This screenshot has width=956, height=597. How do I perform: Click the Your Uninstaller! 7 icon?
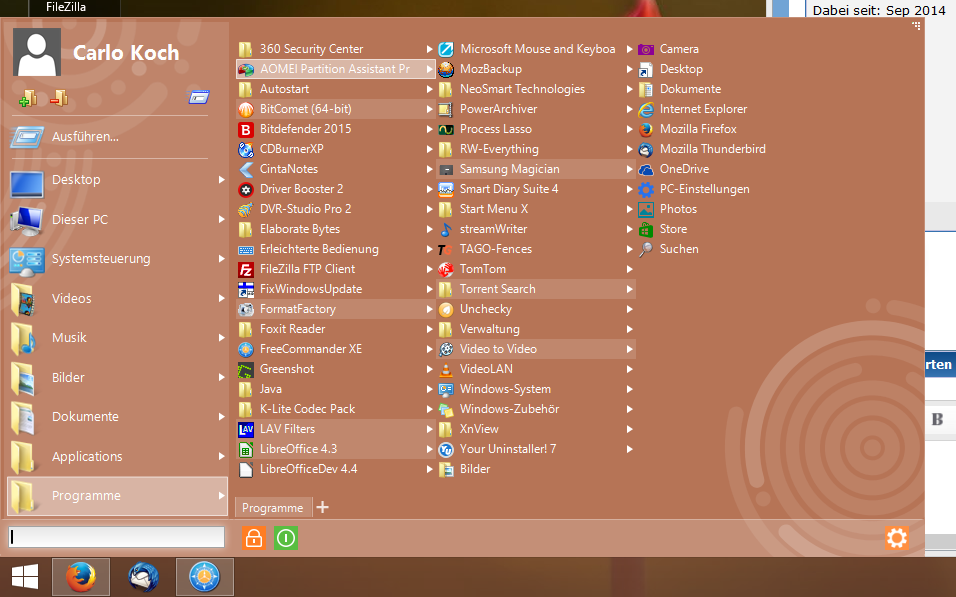coord(446,449)
